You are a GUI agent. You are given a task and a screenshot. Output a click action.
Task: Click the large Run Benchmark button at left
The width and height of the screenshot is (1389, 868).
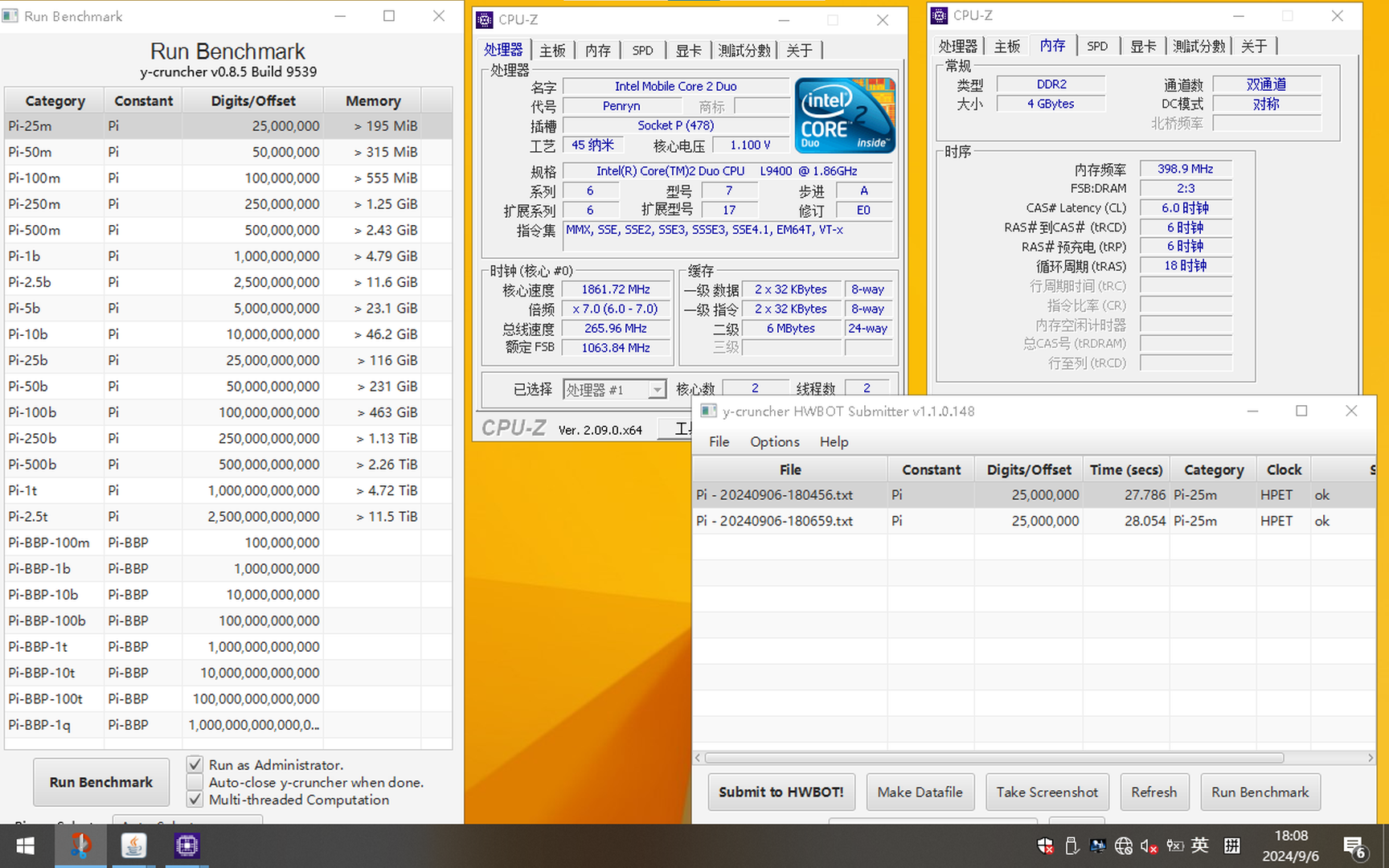101,782
